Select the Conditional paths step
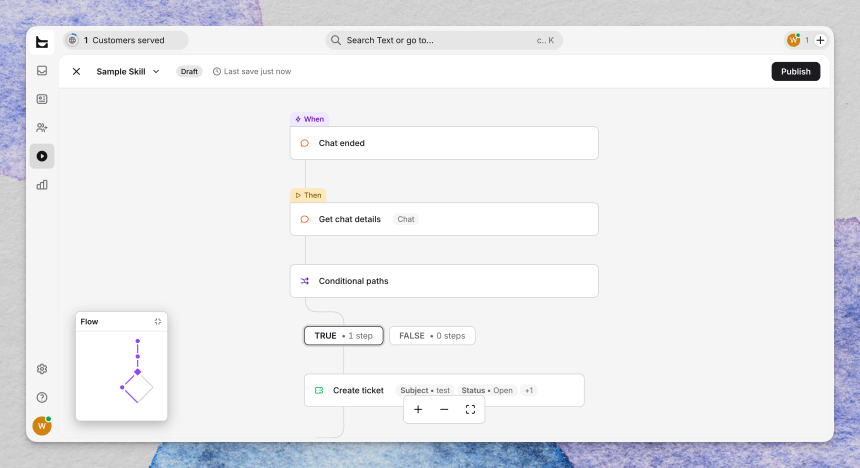 (444, 281)
